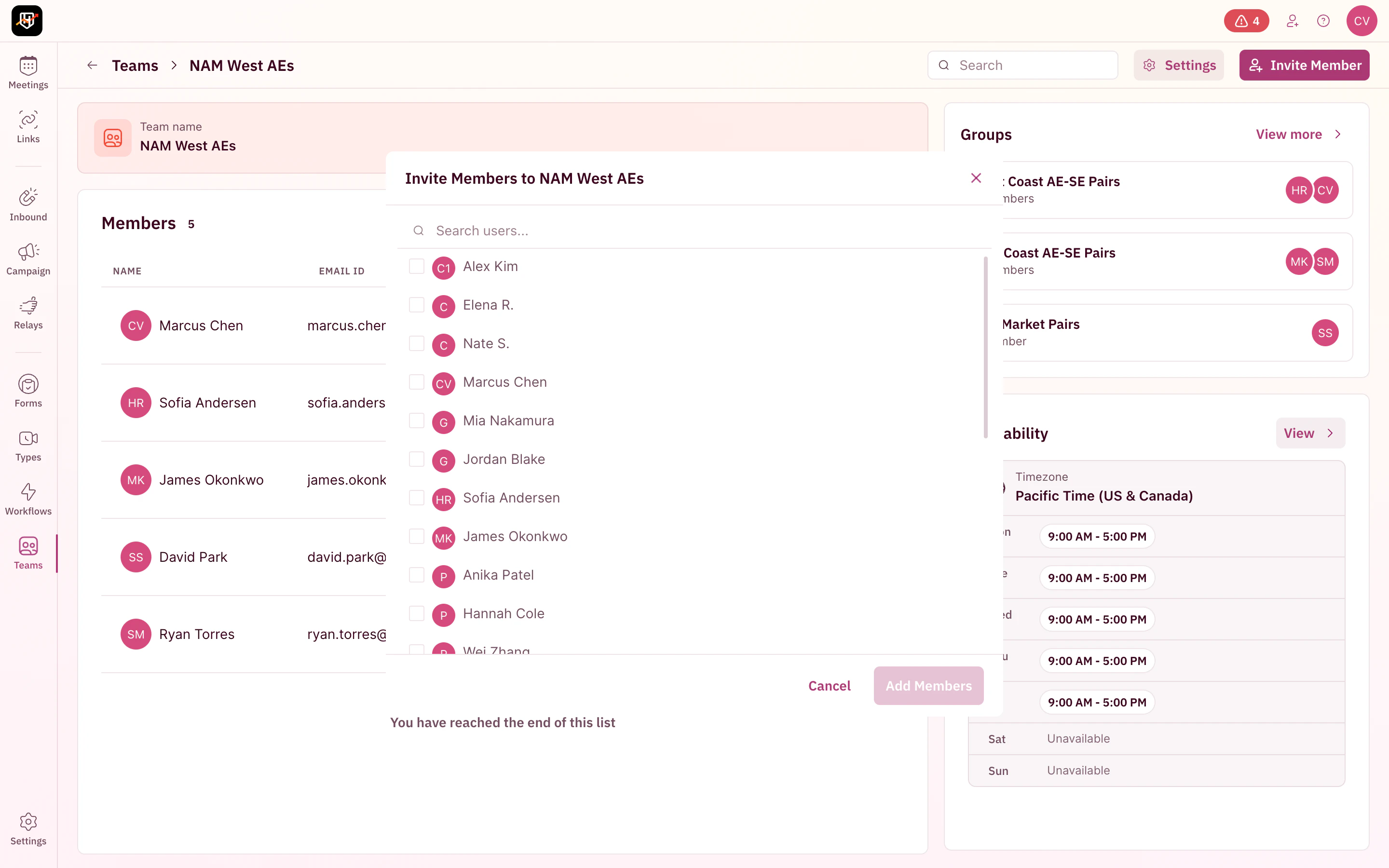
Task: Select the Mia Nakamura checkbox
Action: [x=416, y=421]
